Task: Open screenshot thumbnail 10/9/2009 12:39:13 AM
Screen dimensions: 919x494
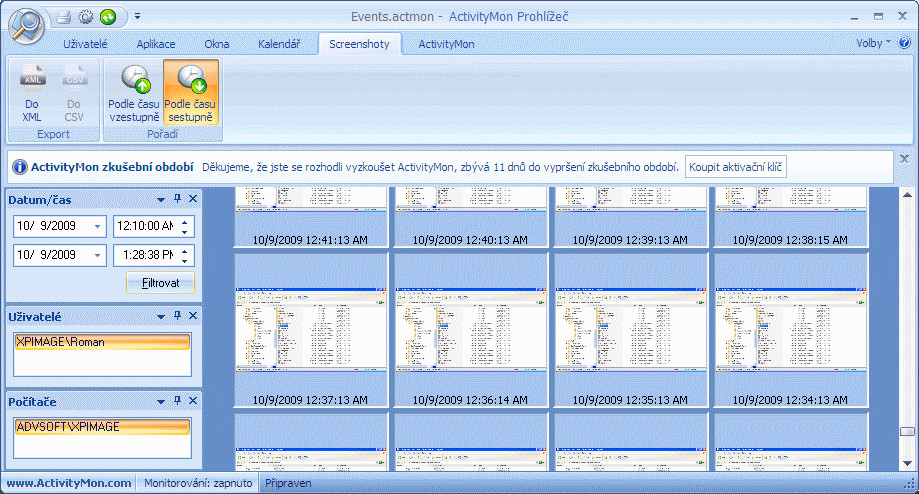Action: click(631, 217)
